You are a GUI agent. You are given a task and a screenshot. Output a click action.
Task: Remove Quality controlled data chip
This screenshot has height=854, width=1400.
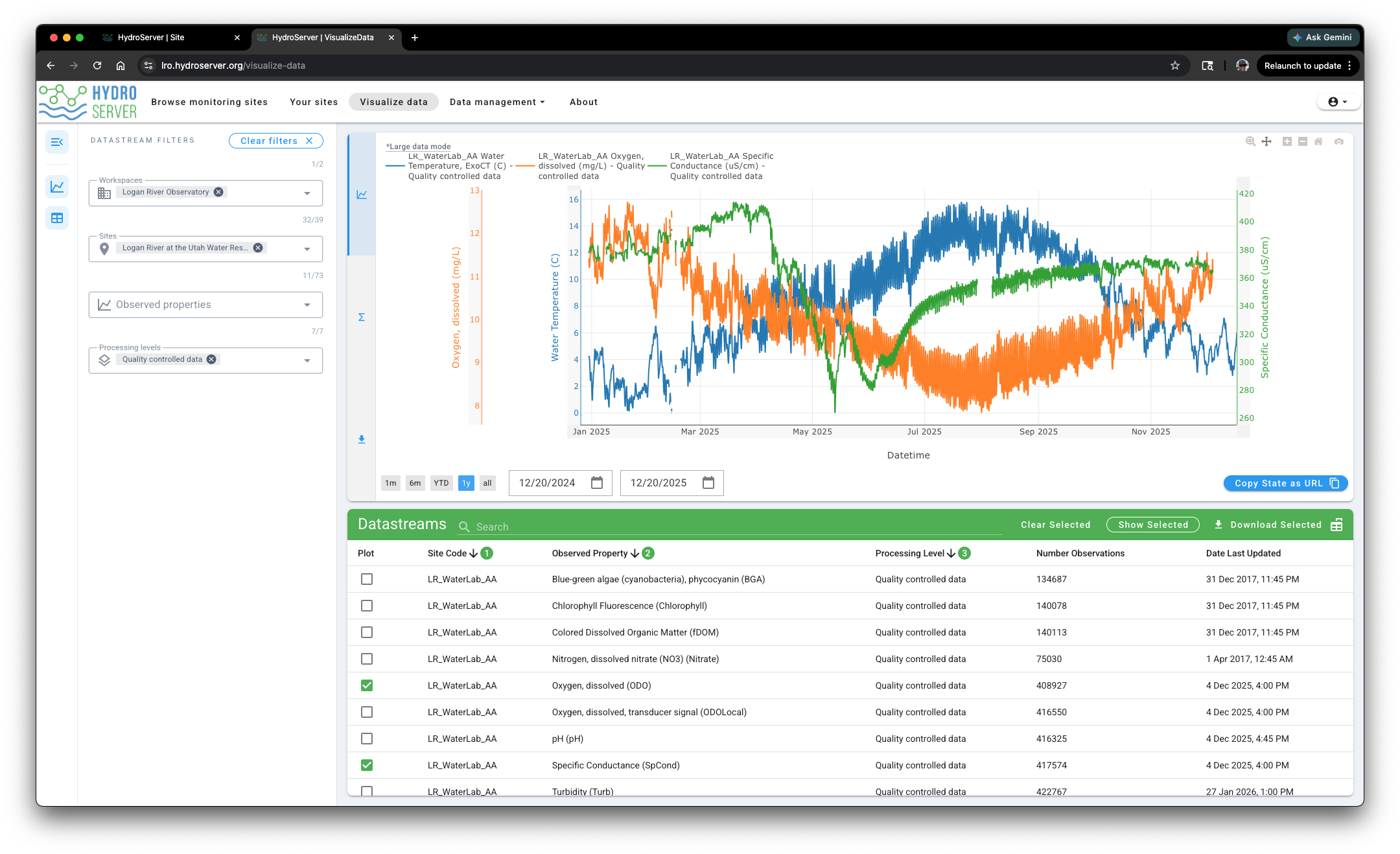tap(211, 359)
